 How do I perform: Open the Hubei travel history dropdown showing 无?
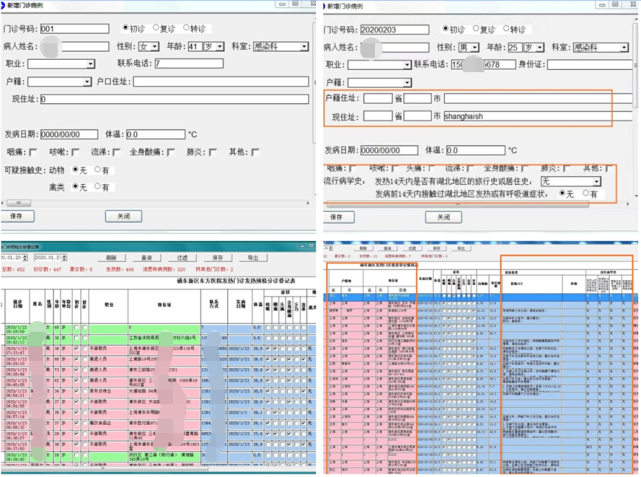coord(570,181)
